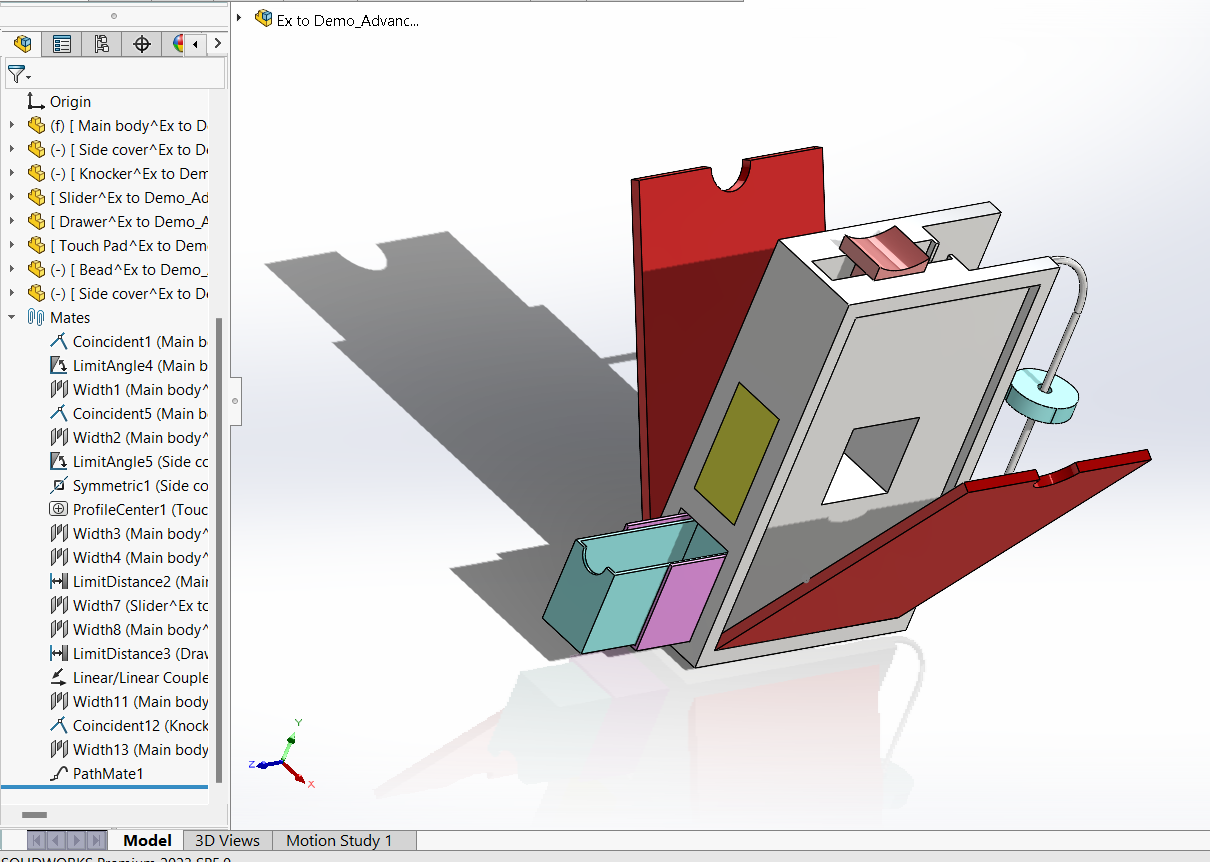1210x862 pixels.
Task: Open the FeatureManager Design Tree tab
Action: (23, 44)
